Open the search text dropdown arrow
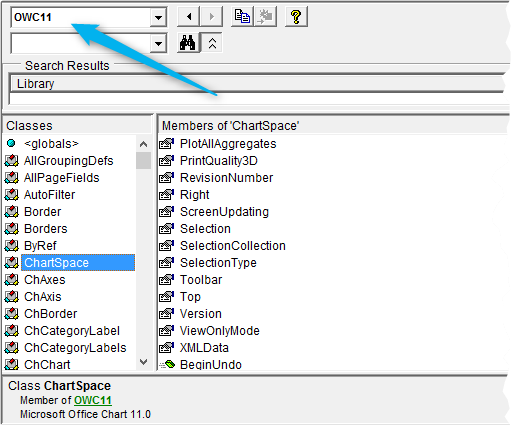Screen dimensions: 511x426 (x=158, y=43)
